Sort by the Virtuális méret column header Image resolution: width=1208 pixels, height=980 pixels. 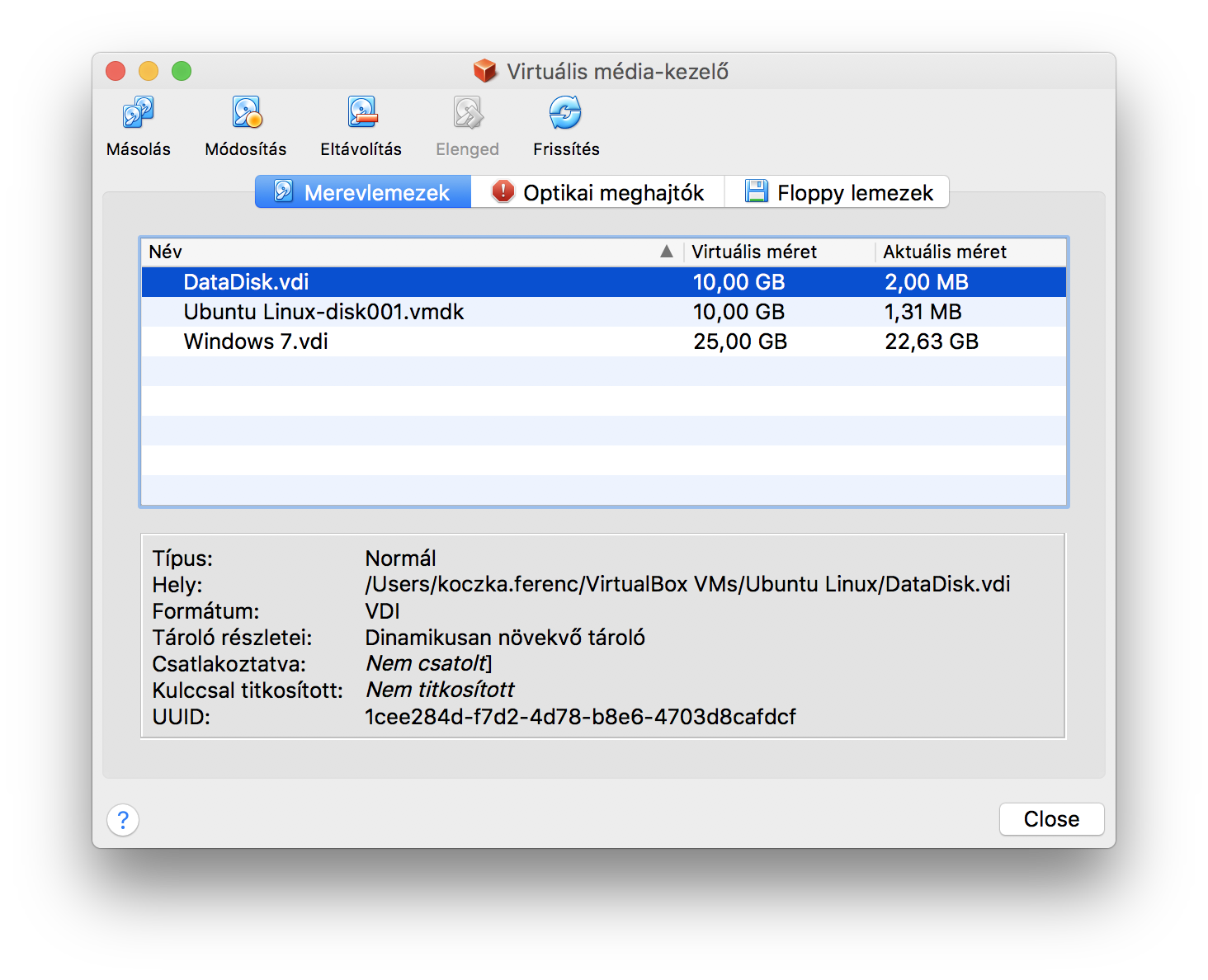(x=779, y=252)
